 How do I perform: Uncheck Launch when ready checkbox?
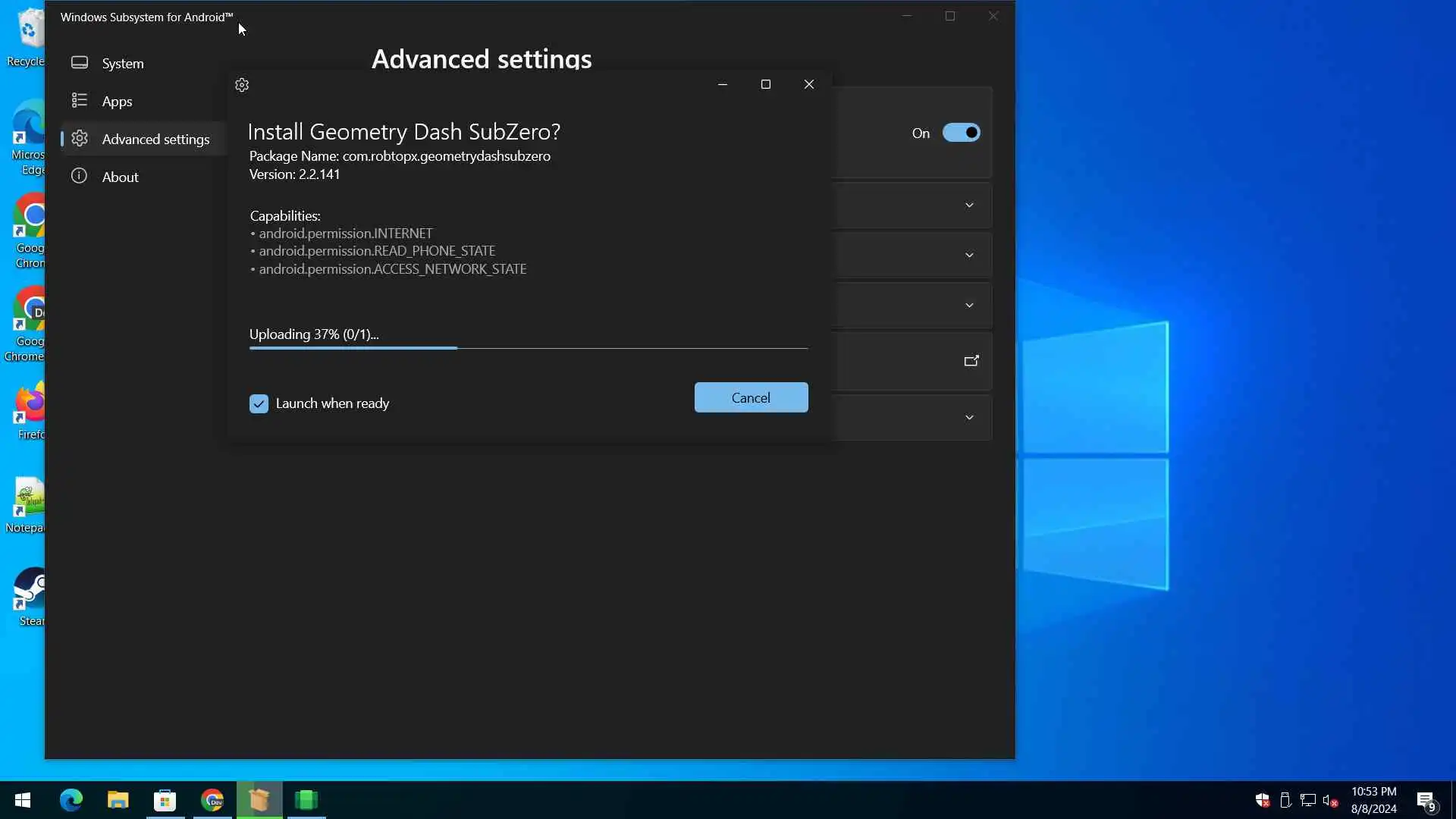click(259, 403)
